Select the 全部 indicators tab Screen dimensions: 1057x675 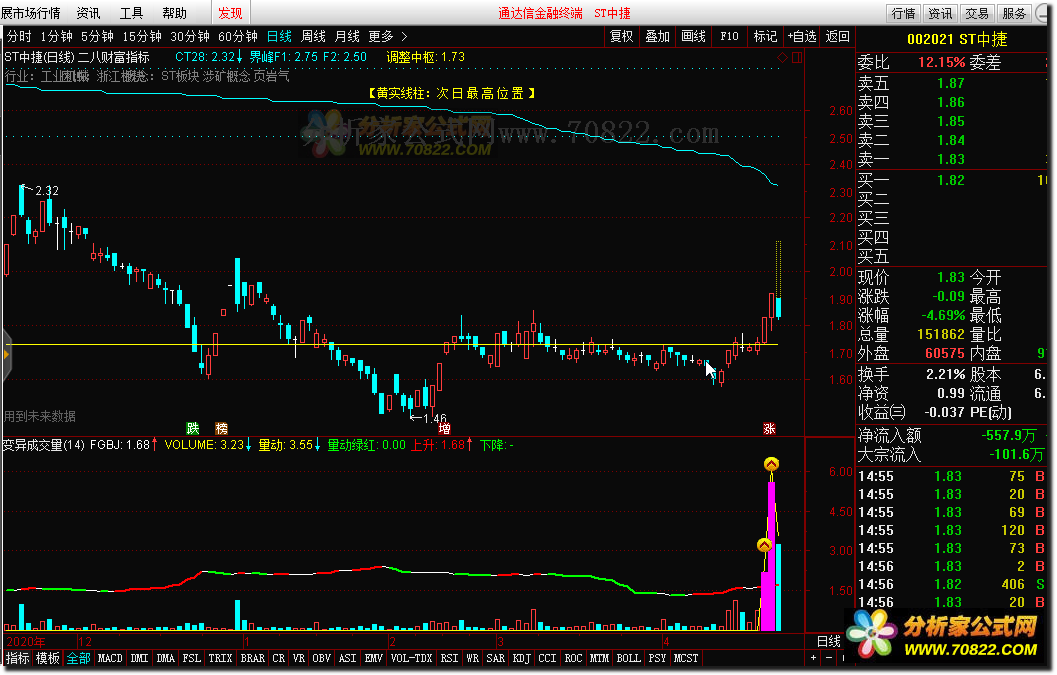78,658
